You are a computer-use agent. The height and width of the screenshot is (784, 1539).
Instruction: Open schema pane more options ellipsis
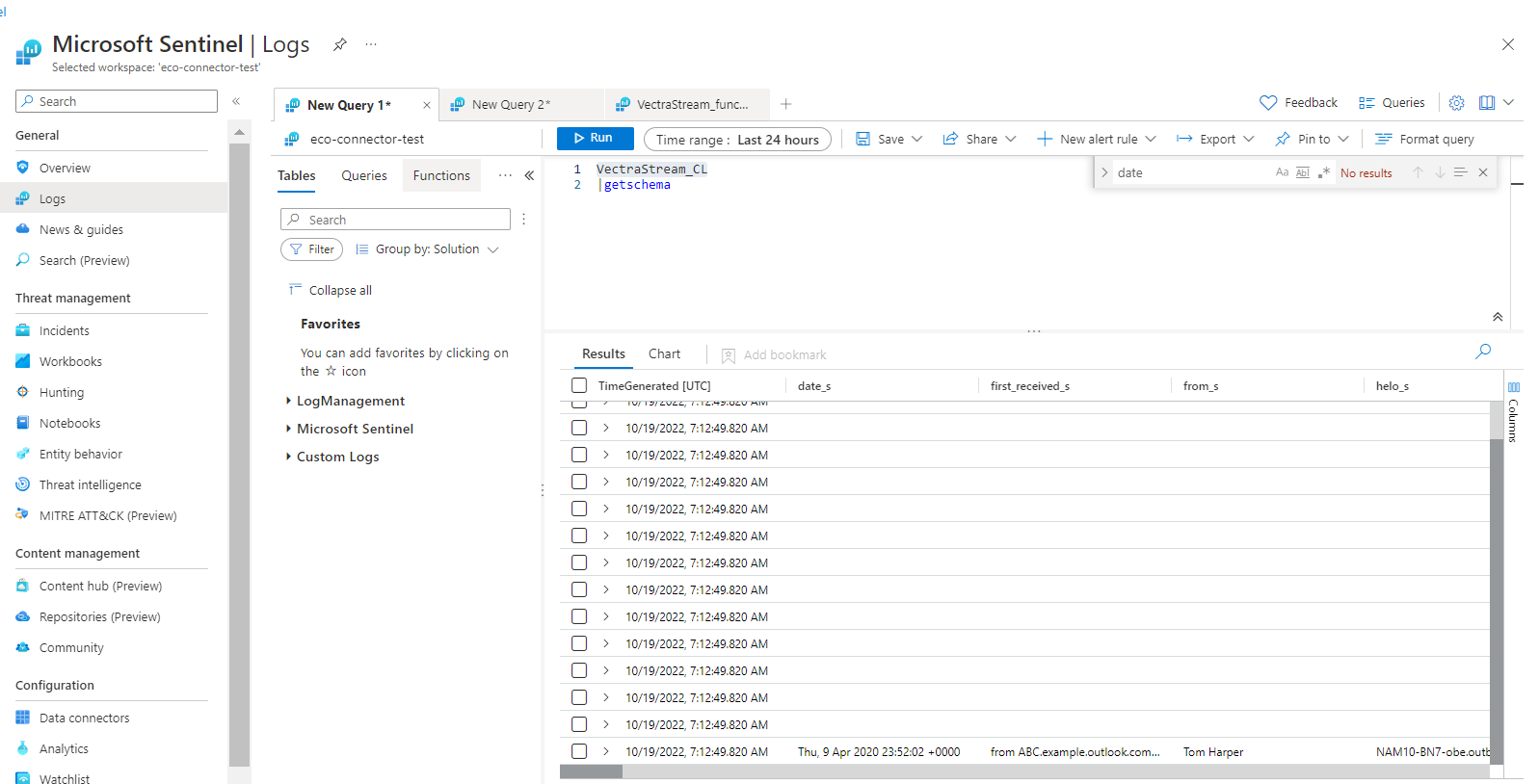coord(505,175)
